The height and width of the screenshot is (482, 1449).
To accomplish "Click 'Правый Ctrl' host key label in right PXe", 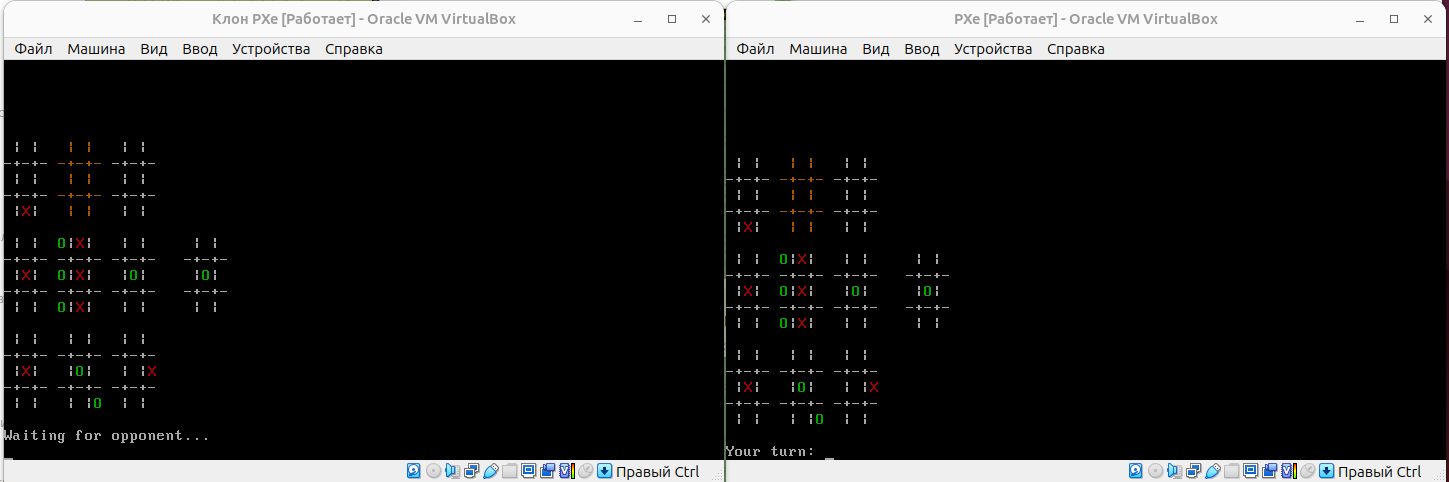I will tap(1379, 472).
